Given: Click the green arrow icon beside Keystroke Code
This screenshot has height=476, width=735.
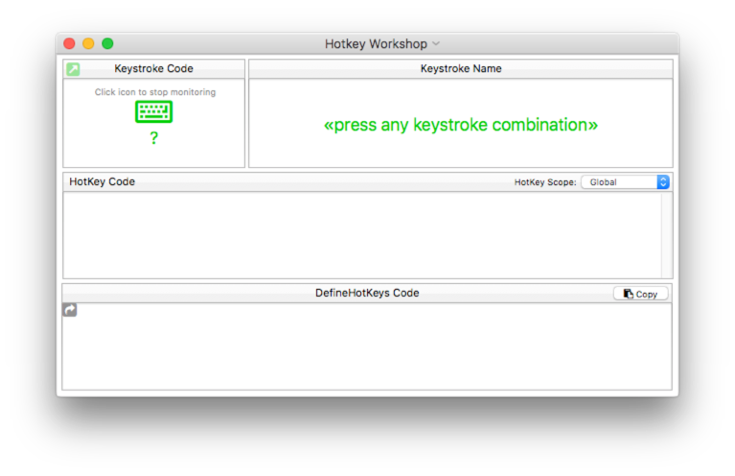Looking at the screenshot, I should click(73, 69).
